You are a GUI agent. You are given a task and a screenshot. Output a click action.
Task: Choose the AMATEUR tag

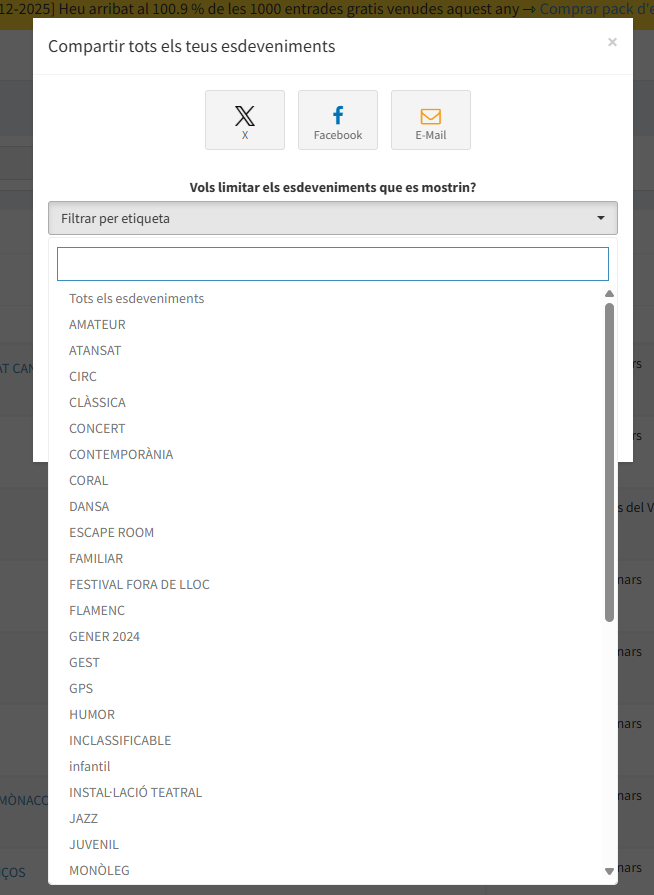(x=97, y=325)
